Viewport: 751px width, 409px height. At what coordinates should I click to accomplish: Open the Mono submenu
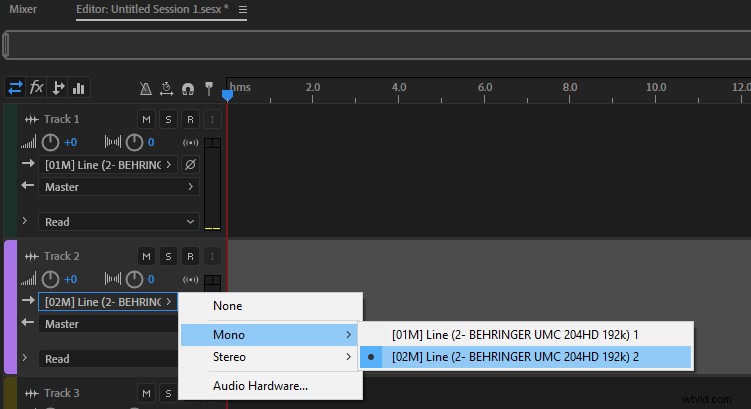pyautogui.click(x=270, y=335)
